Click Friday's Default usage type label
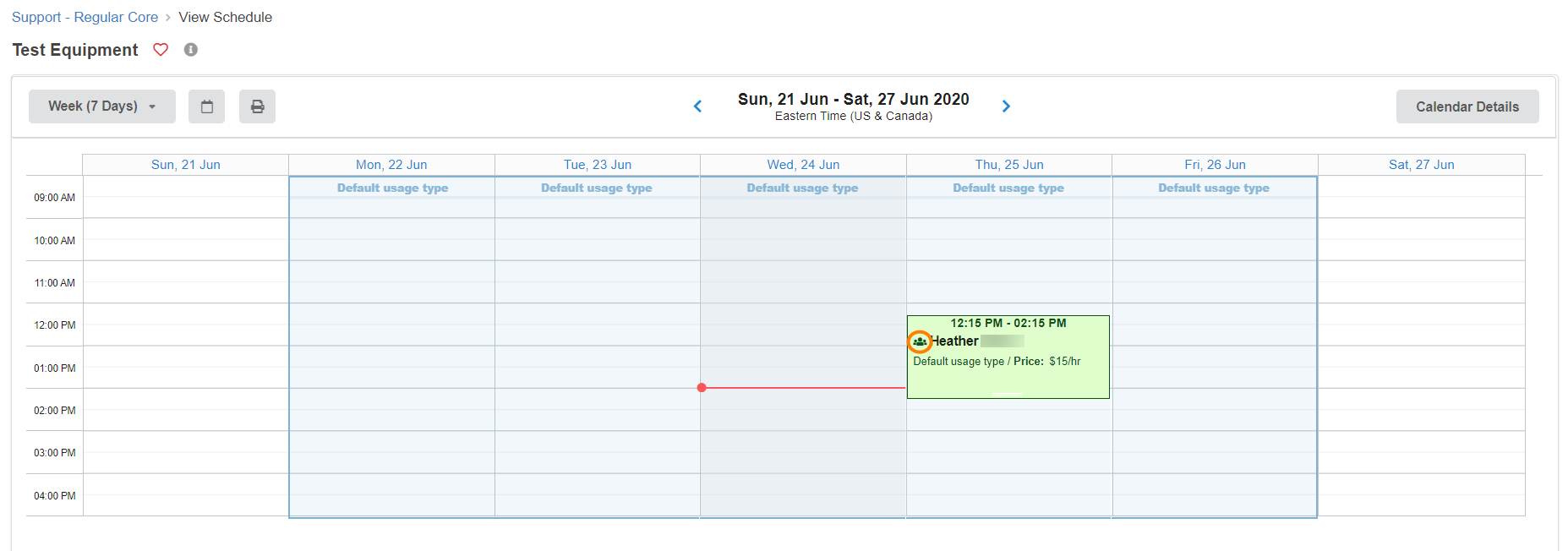 [1213, 188]
